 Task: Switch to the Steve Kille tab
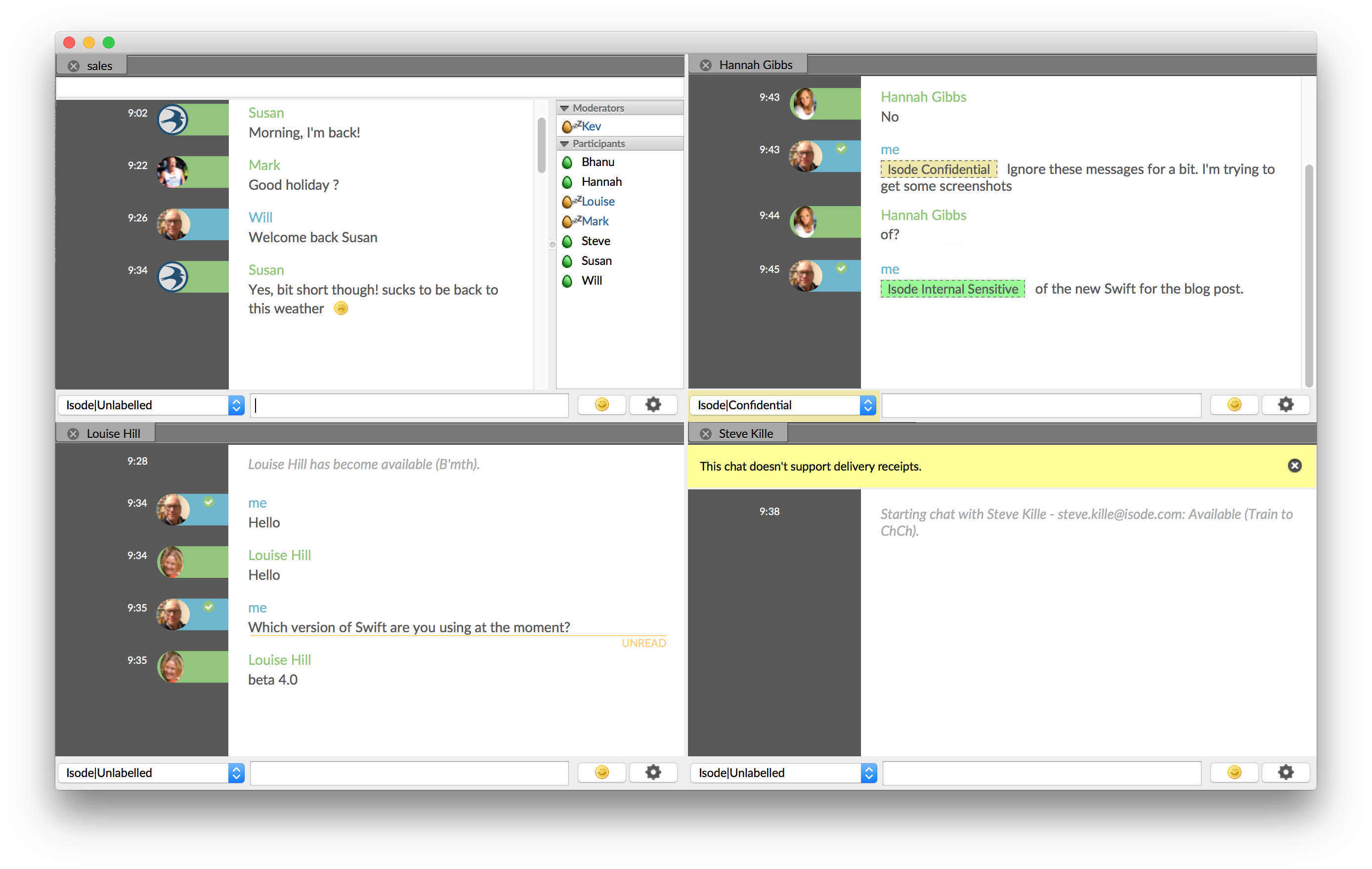[x=738, y=434]
